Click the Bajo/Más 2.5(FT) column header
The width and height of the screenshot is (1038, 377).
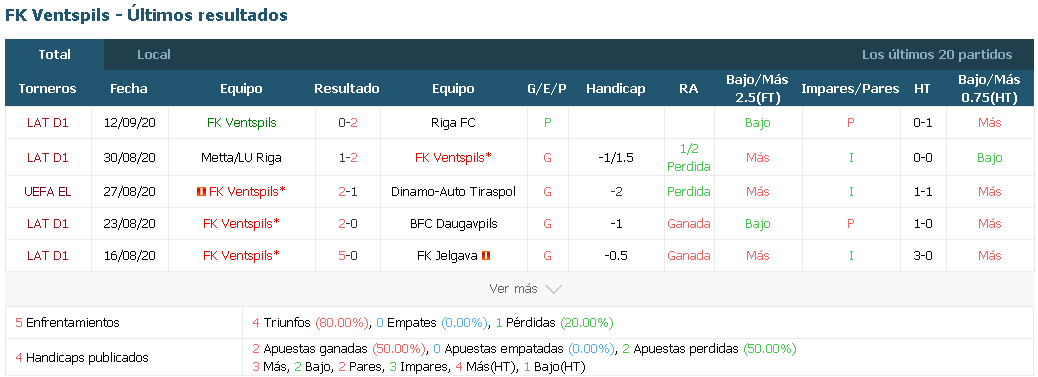click(x=757, y=88)
